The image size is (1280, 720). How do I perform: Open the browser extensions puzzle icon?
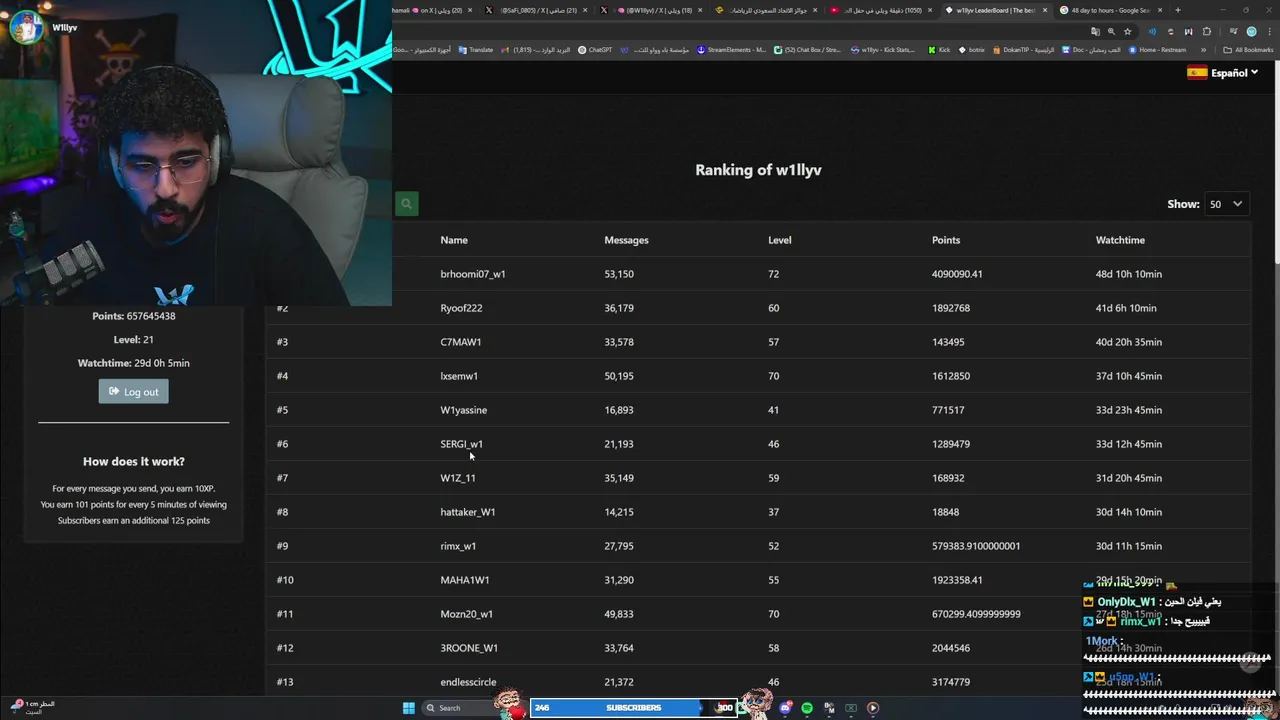coord(1206,31)
